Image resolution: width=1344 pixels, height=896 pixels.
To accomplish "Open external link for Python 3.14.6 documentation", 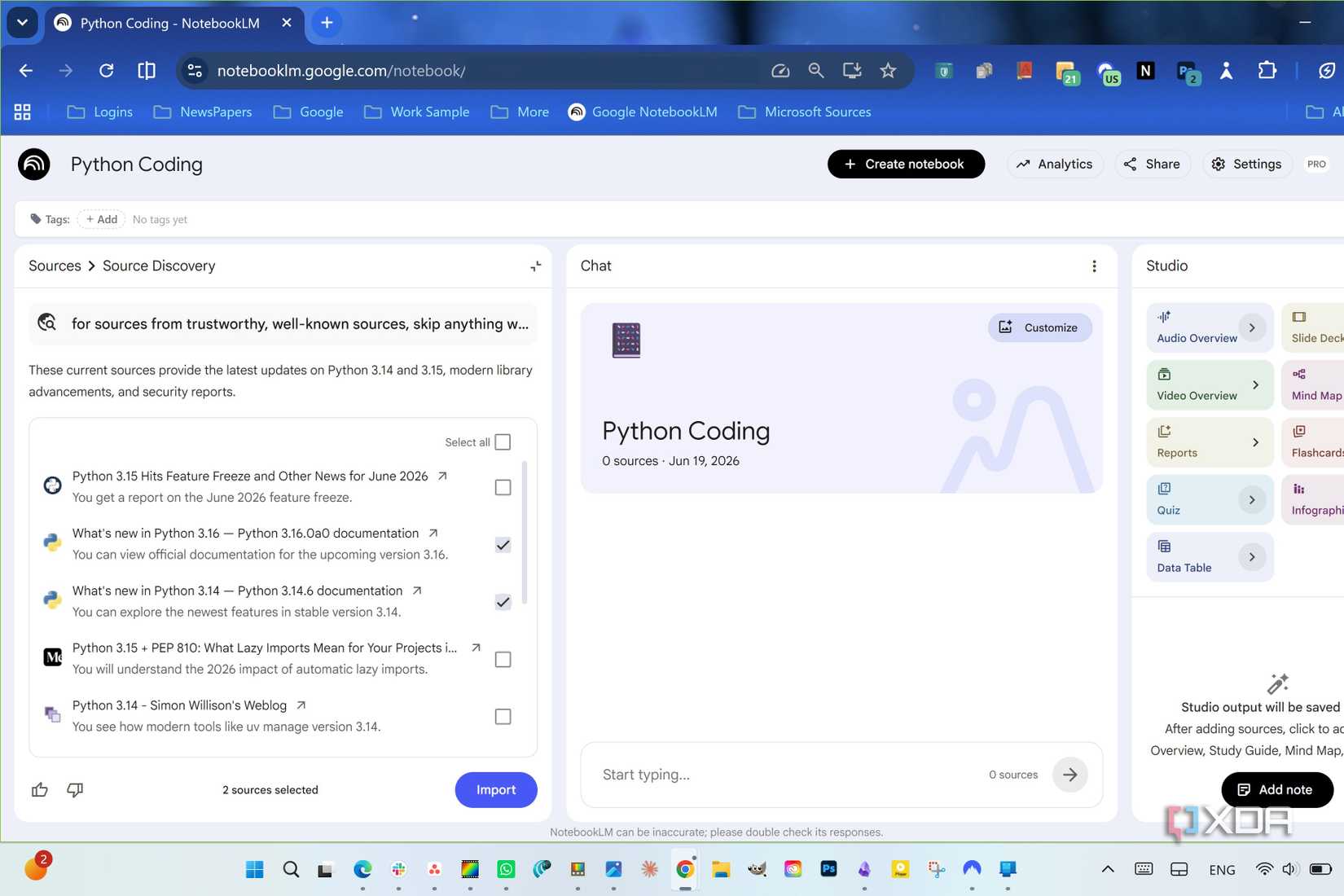I will (417, 591).
